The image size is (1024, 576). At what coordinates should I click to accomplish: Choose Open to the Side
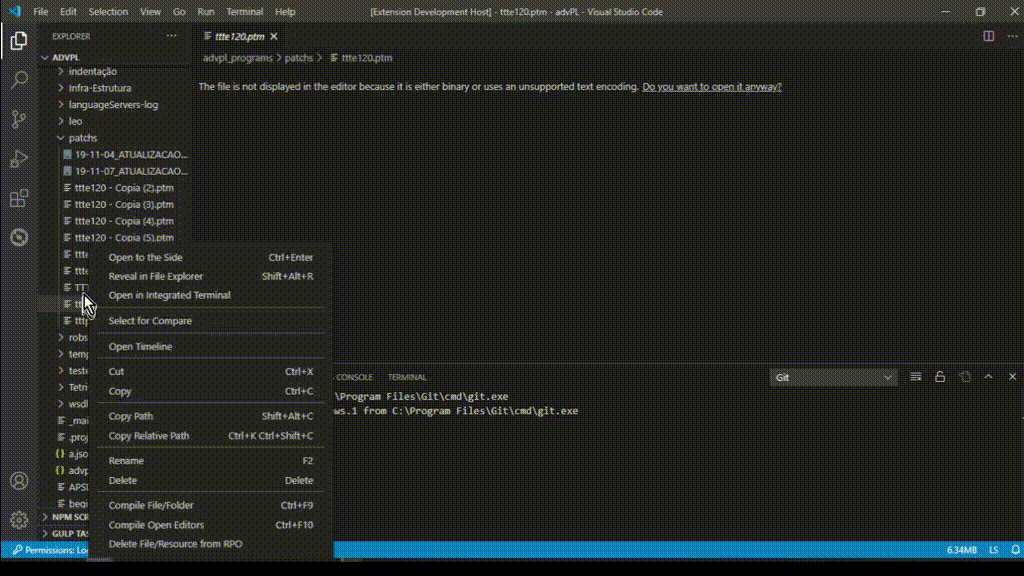tap(210, 257)
